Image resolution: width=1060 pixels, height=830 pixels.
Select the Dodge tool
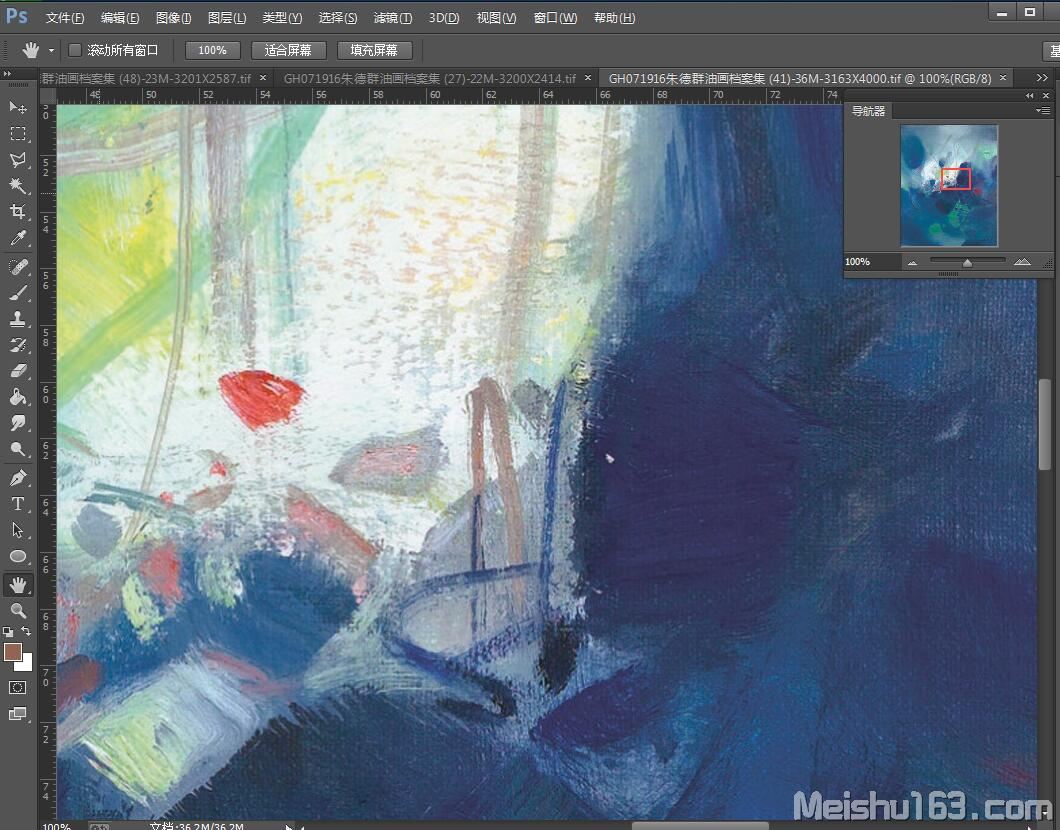click(x=18, y=449)
